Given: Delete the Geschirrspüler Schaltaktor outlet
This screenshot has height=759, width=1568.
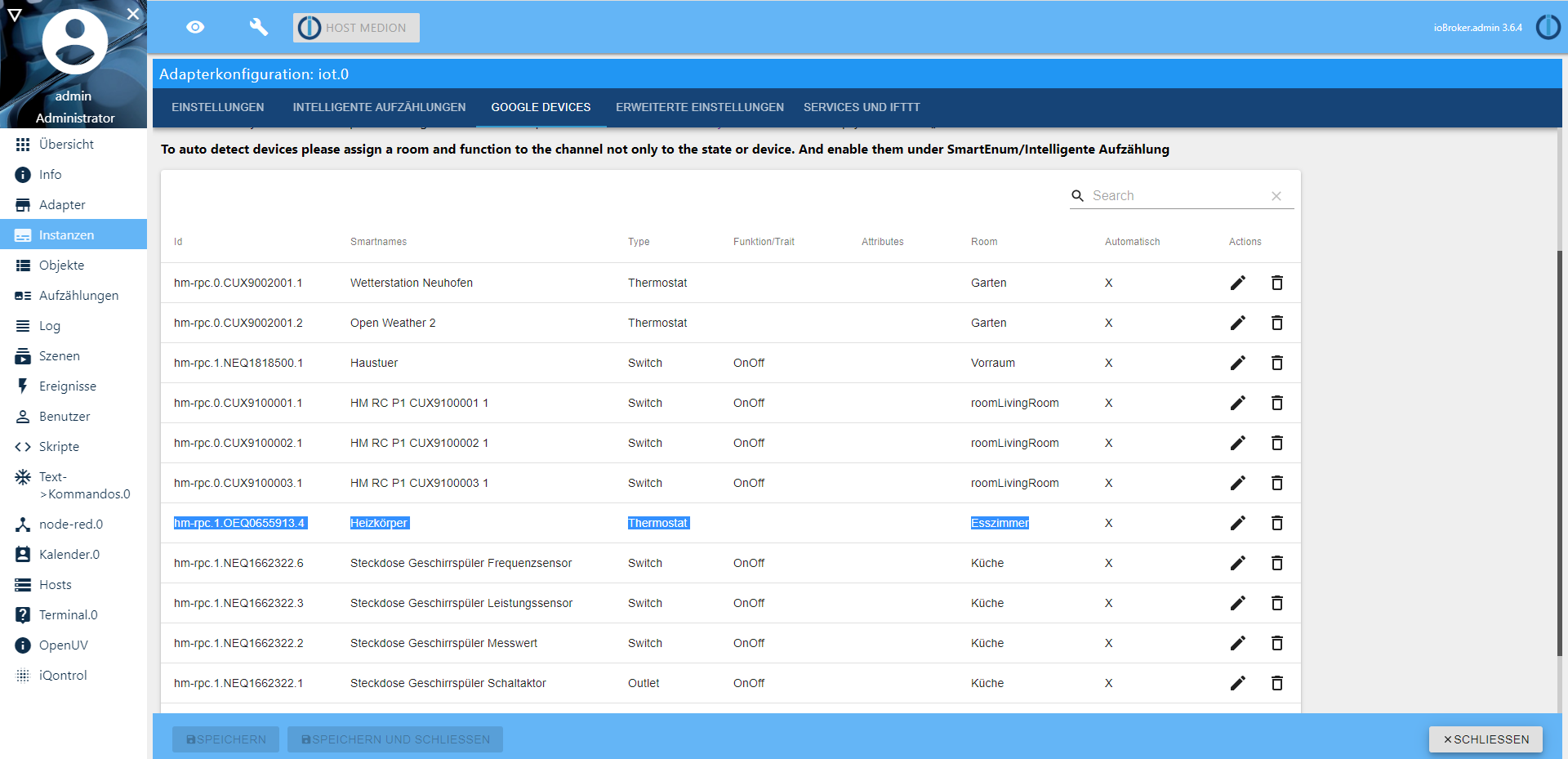Looking at the screenshot, I should 1277,683.
